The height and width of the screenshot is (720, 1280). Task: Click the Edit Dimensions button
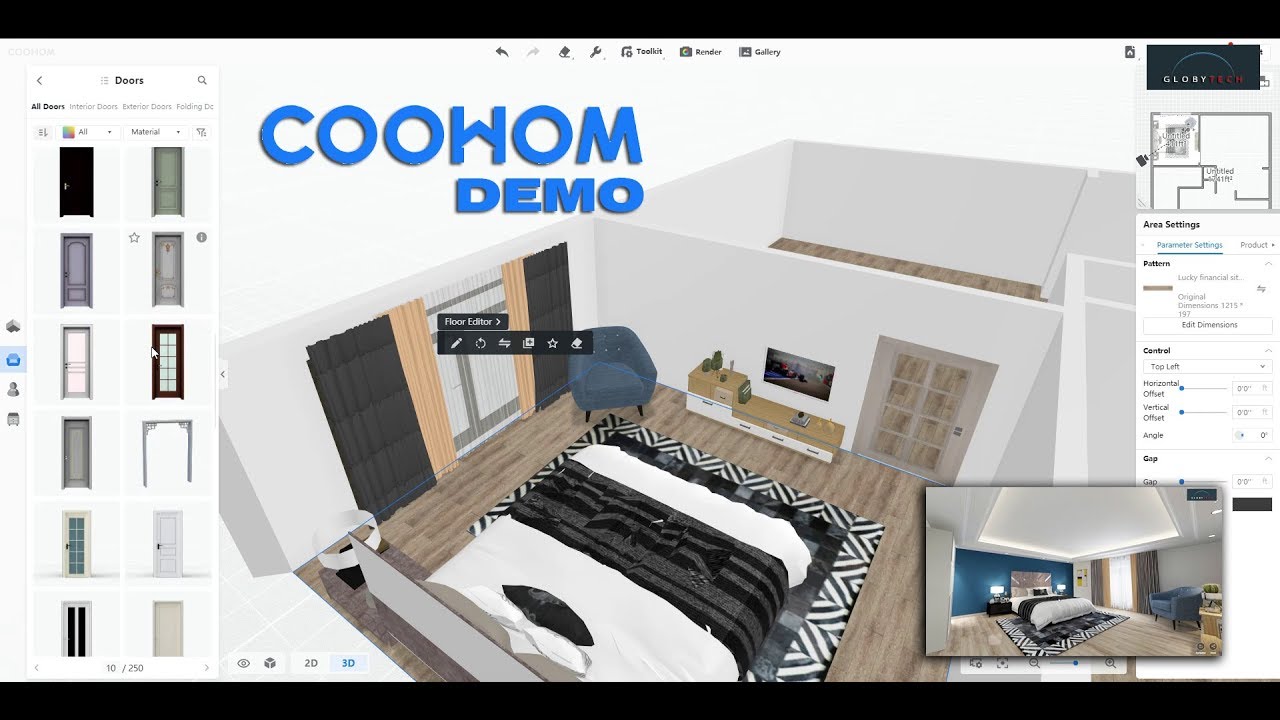point(1208,325)
